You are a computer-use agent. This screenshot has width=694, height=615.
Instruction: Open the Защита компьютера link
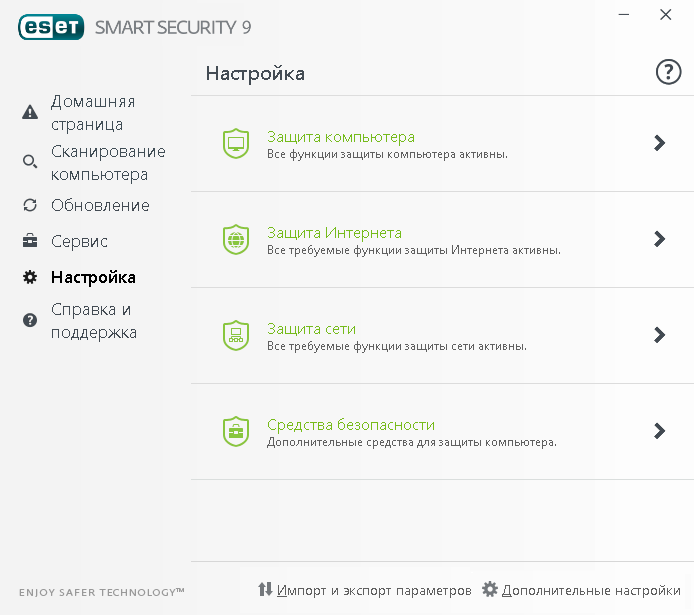[x=340, y=136]
